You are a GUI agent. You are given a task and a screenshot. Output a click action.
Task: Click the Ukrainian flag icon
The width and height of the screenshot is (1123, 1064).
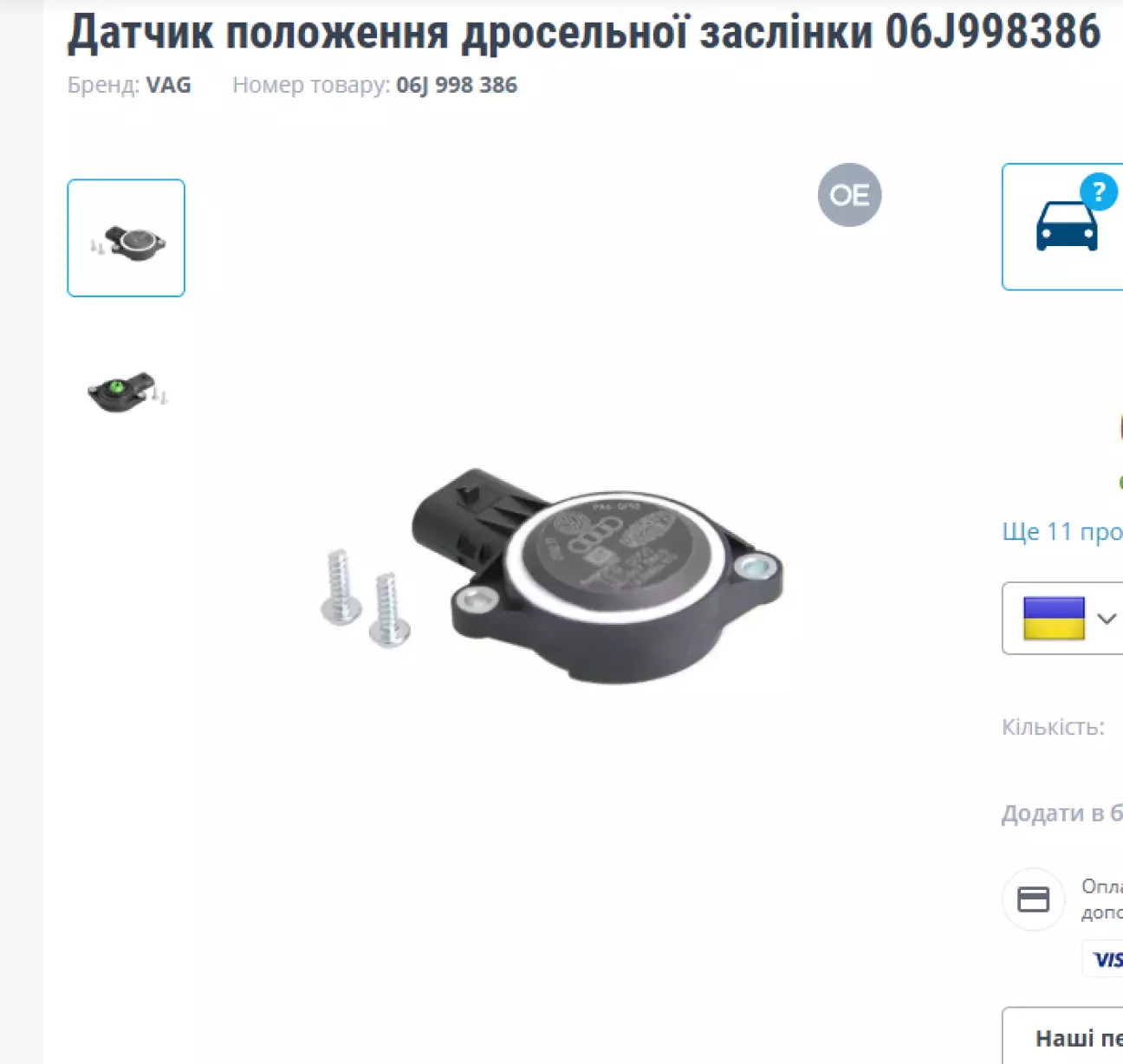point(1054,619)
